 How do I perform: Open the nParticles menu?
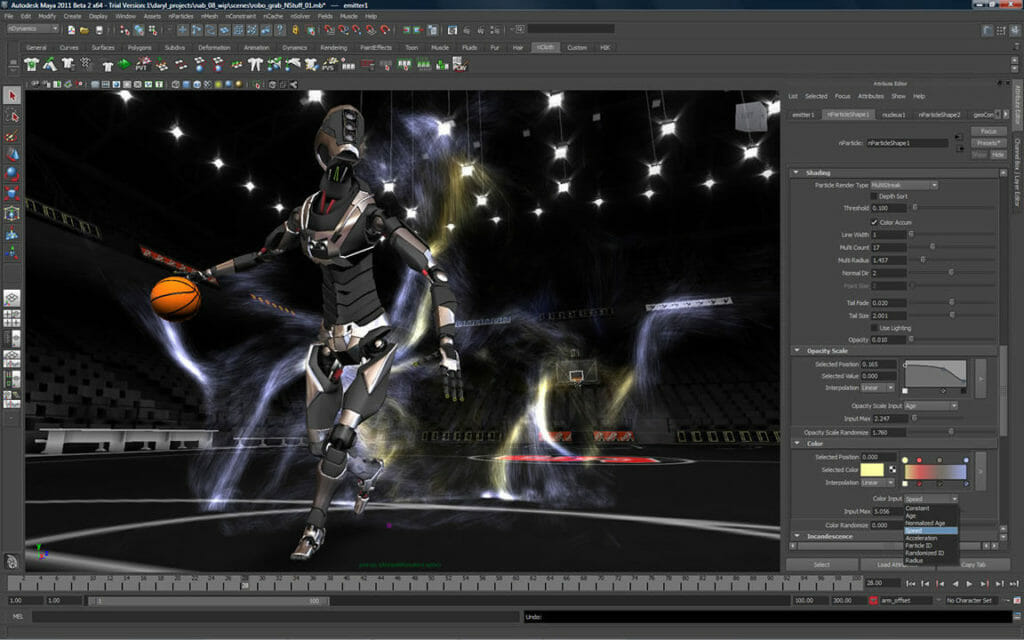(181, 16)
